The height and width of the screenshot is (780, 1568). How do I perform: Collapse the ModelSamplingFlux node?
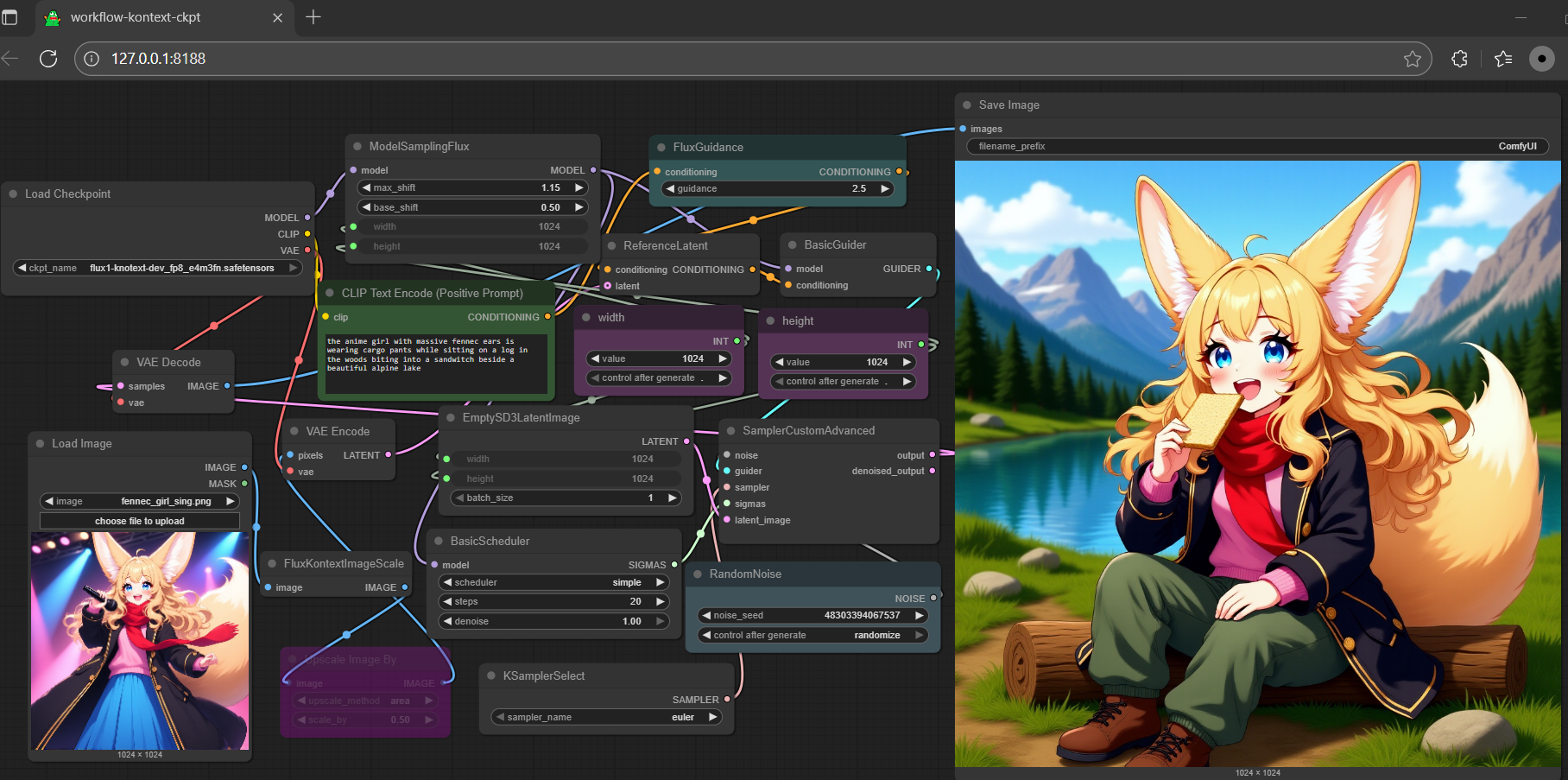point(357,146)
